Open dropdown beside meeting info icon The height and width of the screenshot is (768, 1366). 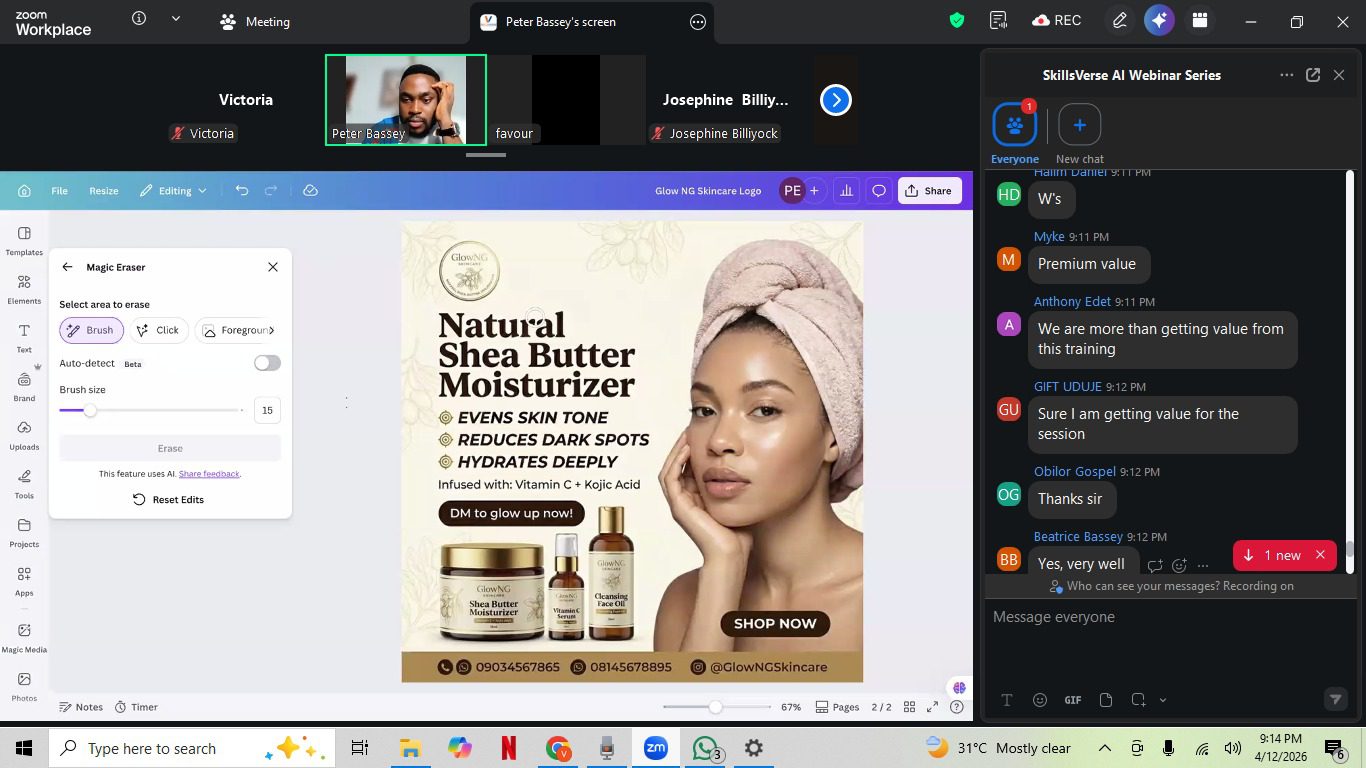(x=176, y=19)
